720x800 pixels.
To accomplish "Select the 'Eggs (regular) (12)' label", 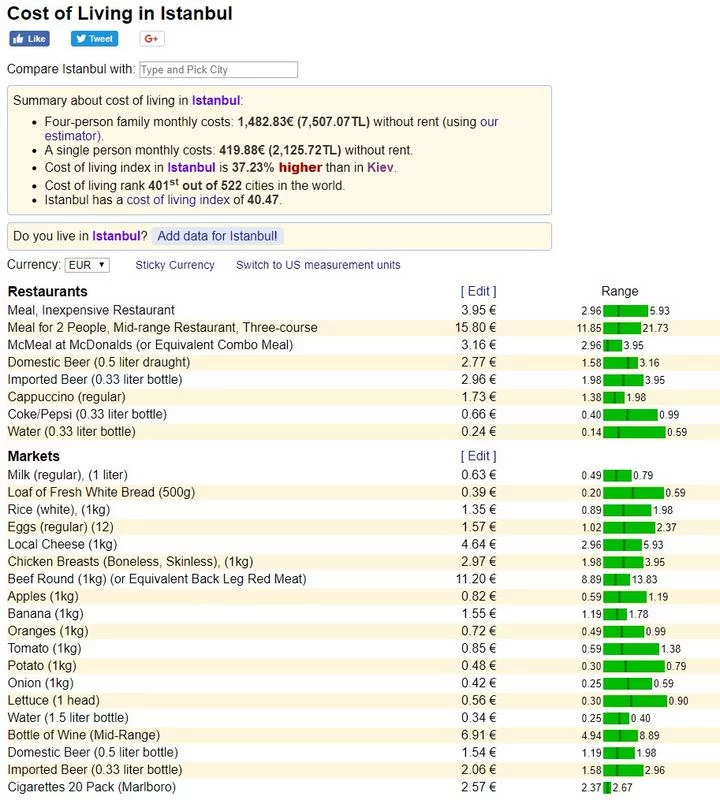I will pos(60,527).
